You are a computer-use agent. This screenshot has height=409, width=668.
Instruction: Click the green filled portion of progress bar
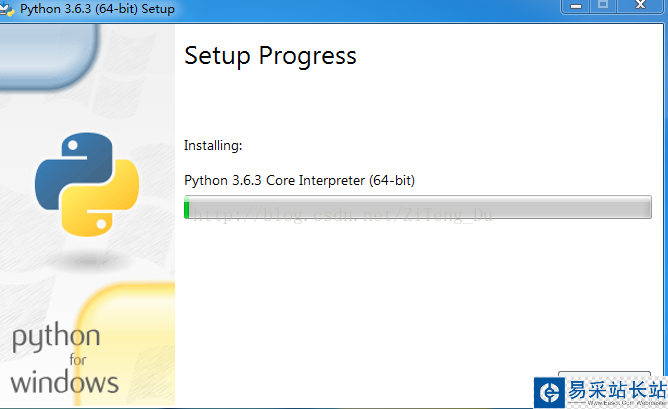pyautogui.click(x=187, y=208)
